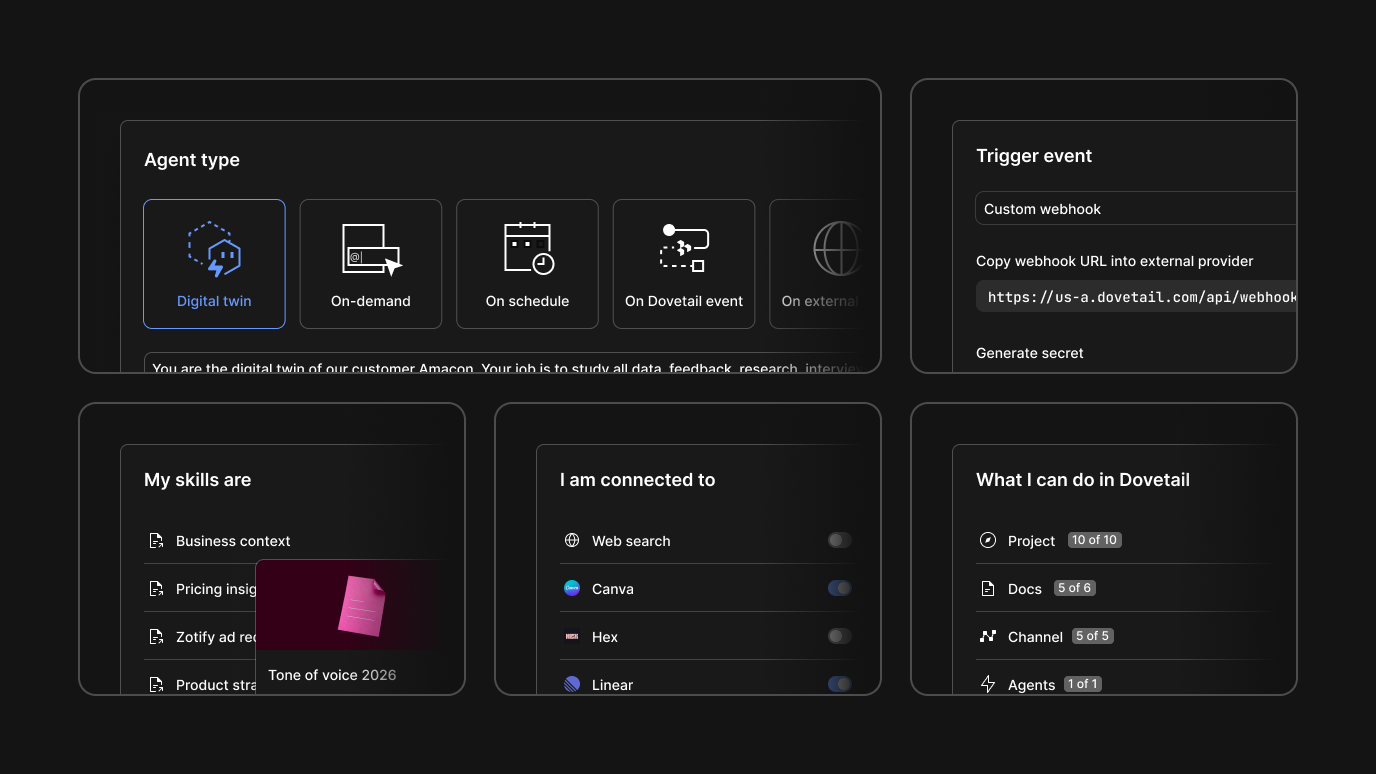Open the Zotify ad skill row

(200, 637)
